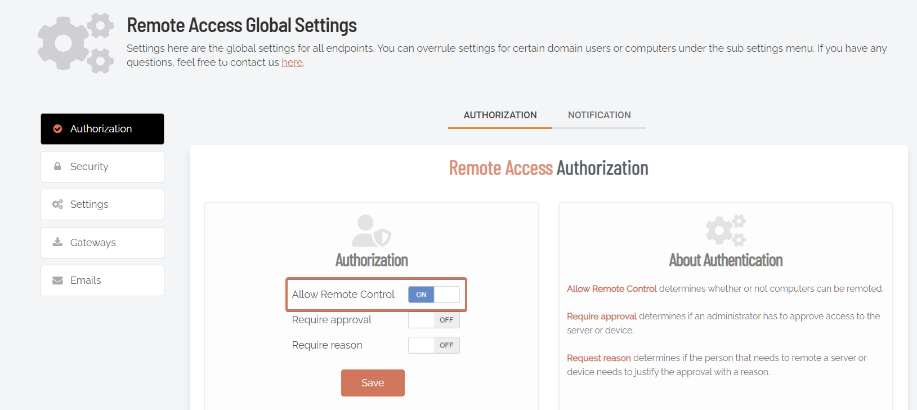Click the Allow Remote Control label text
Screen dimensions: 917x410
click(x=343, y=294)
